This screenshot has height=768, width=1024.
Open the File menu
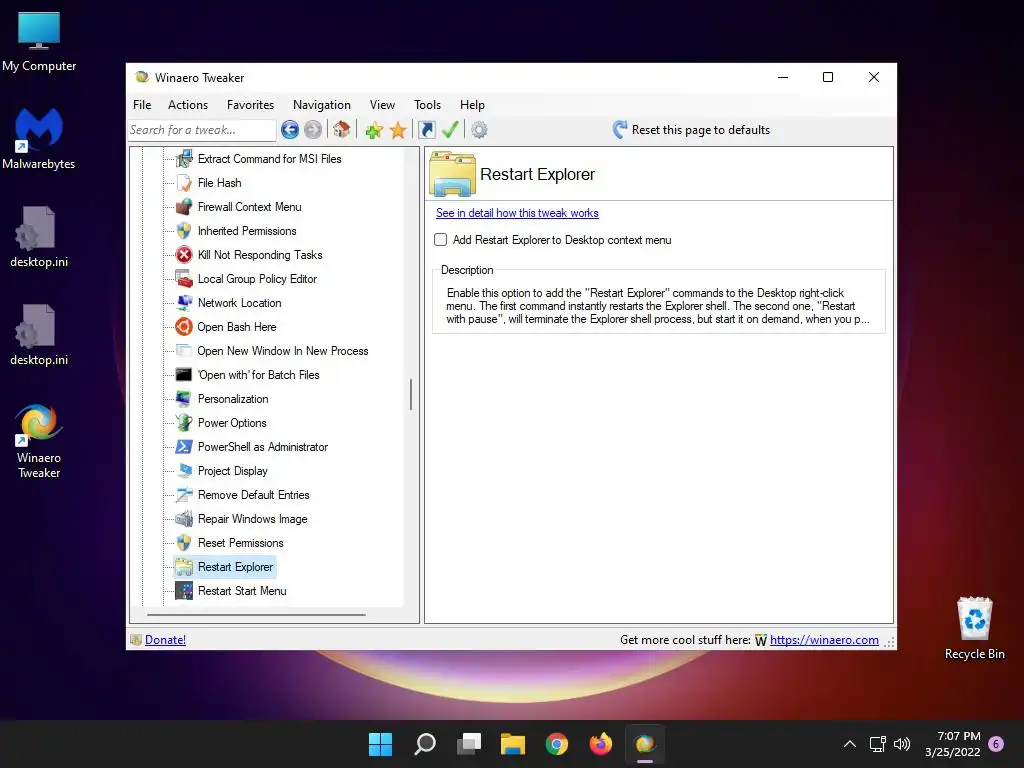tap(142, 104)
